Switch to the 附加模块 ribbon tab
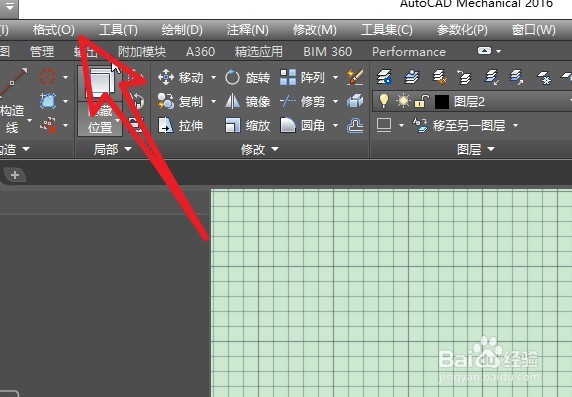572x397 pixels. point(142,51)
